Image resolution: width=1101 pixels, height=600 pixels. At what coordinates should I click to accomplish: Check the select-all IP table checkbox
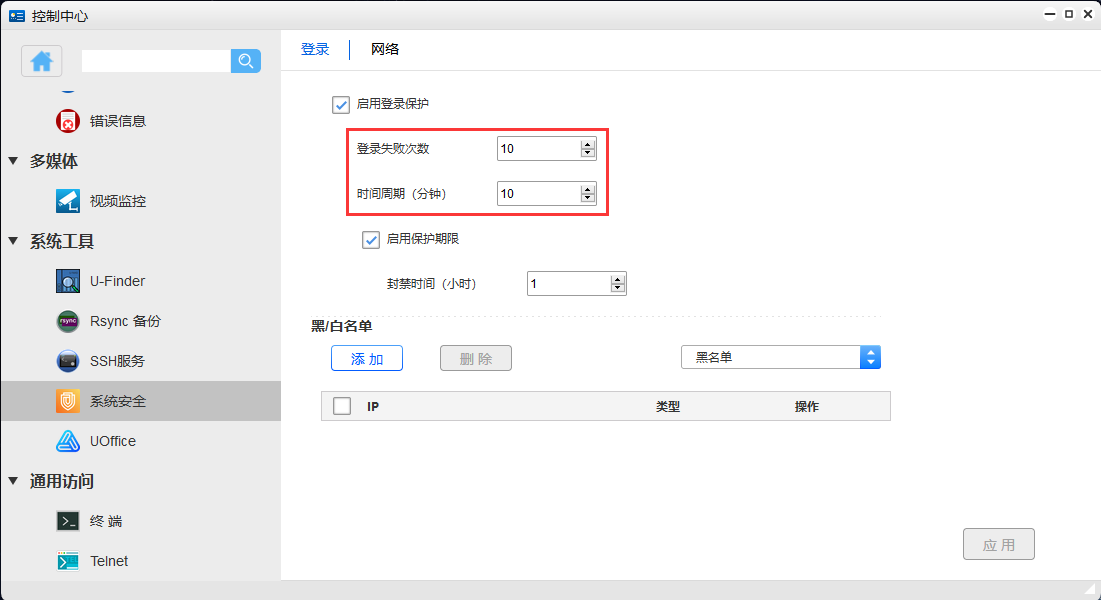click(x=342, y=406)
